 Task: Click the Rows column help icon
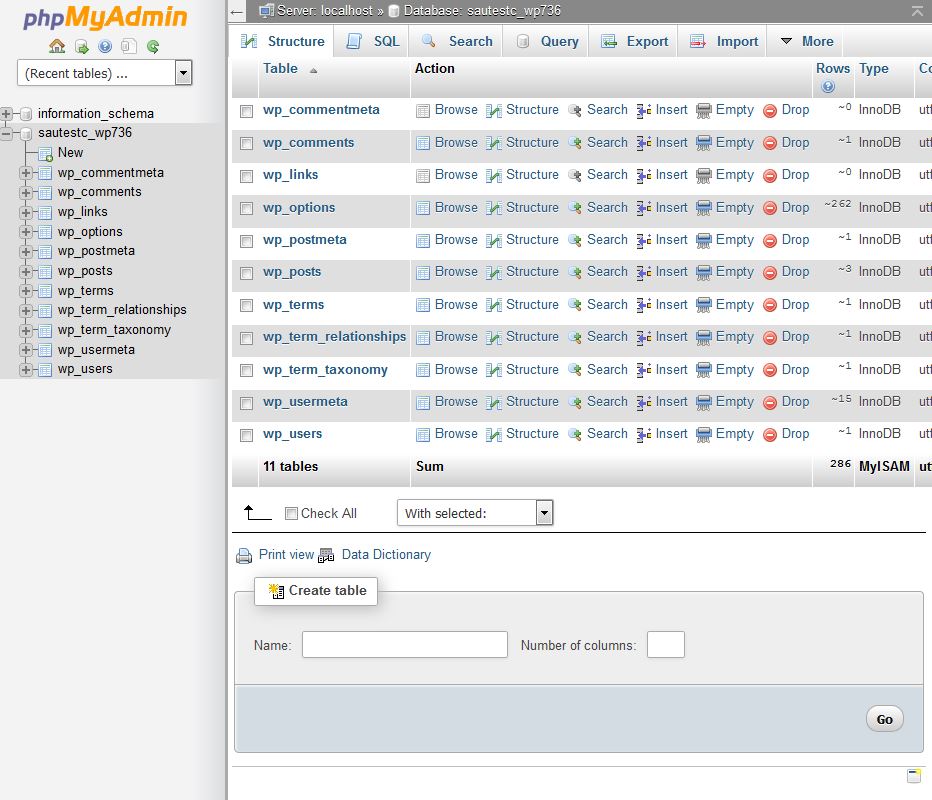[828, 87]
